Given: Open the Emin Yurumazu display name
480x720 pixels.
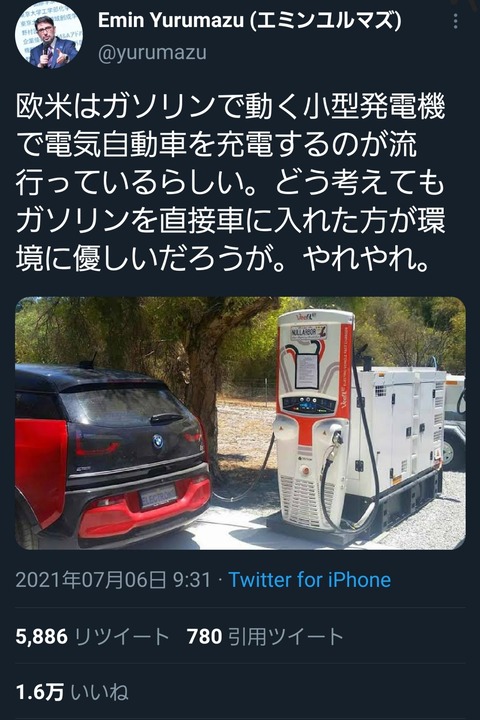Looking at the screenshot, I should pos(249,21).
